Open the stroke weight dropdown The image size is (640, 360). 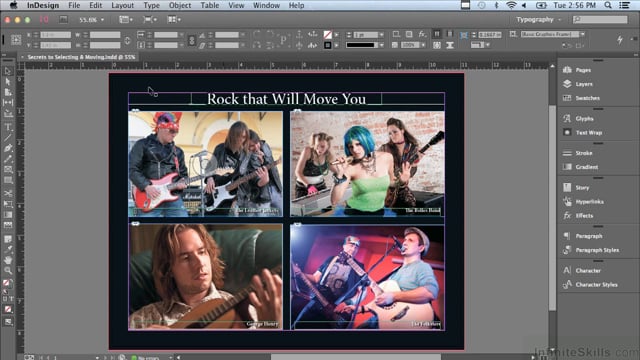click(381, 35)
